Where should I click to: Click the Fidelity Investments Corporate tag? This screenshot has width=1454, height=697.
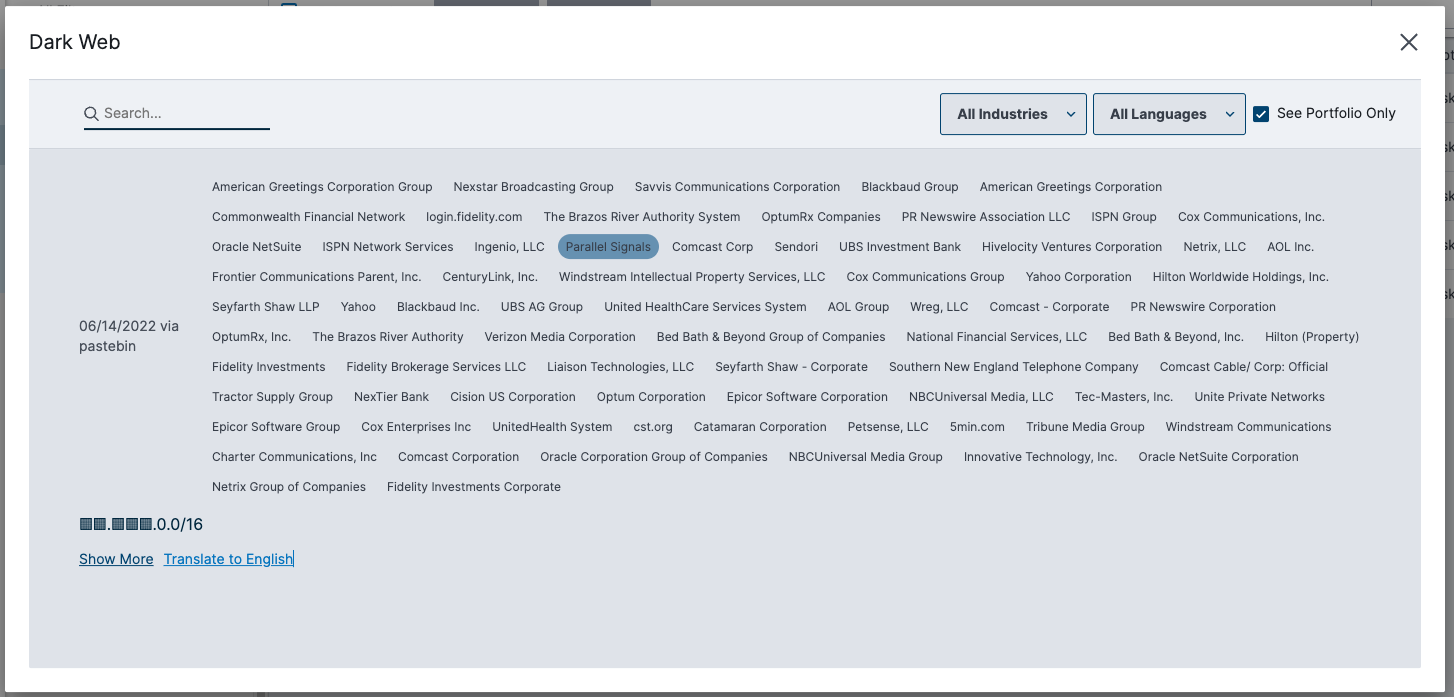coord(473,487)
